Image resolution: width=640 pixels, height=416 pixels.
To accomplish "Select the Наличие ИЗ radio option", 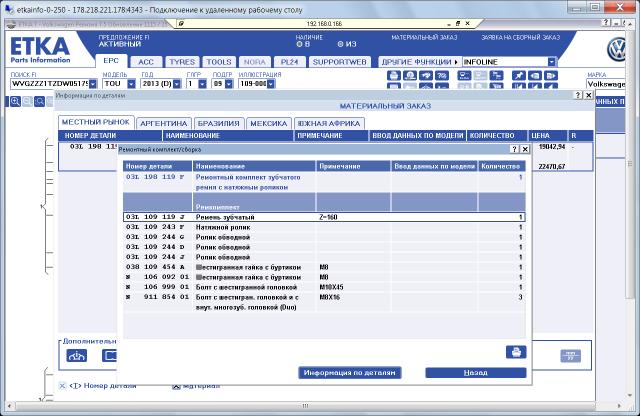I will coord(340,44).
